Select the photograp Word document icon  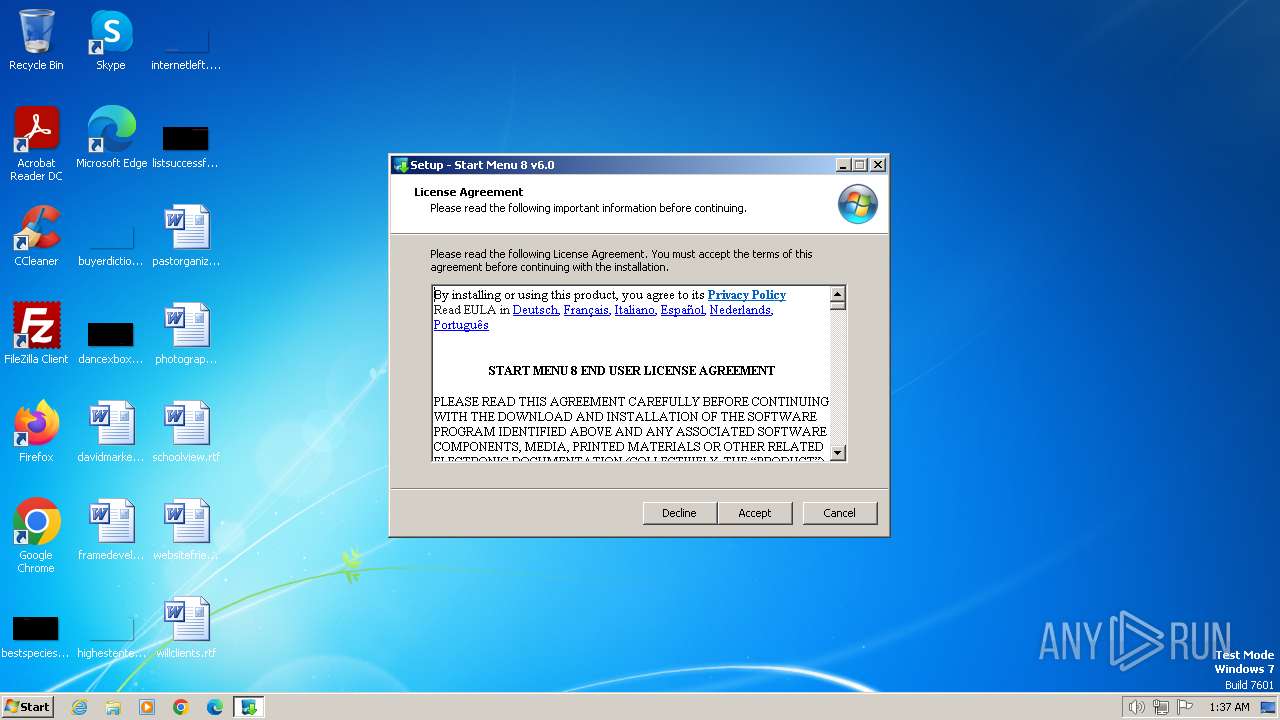186,333
